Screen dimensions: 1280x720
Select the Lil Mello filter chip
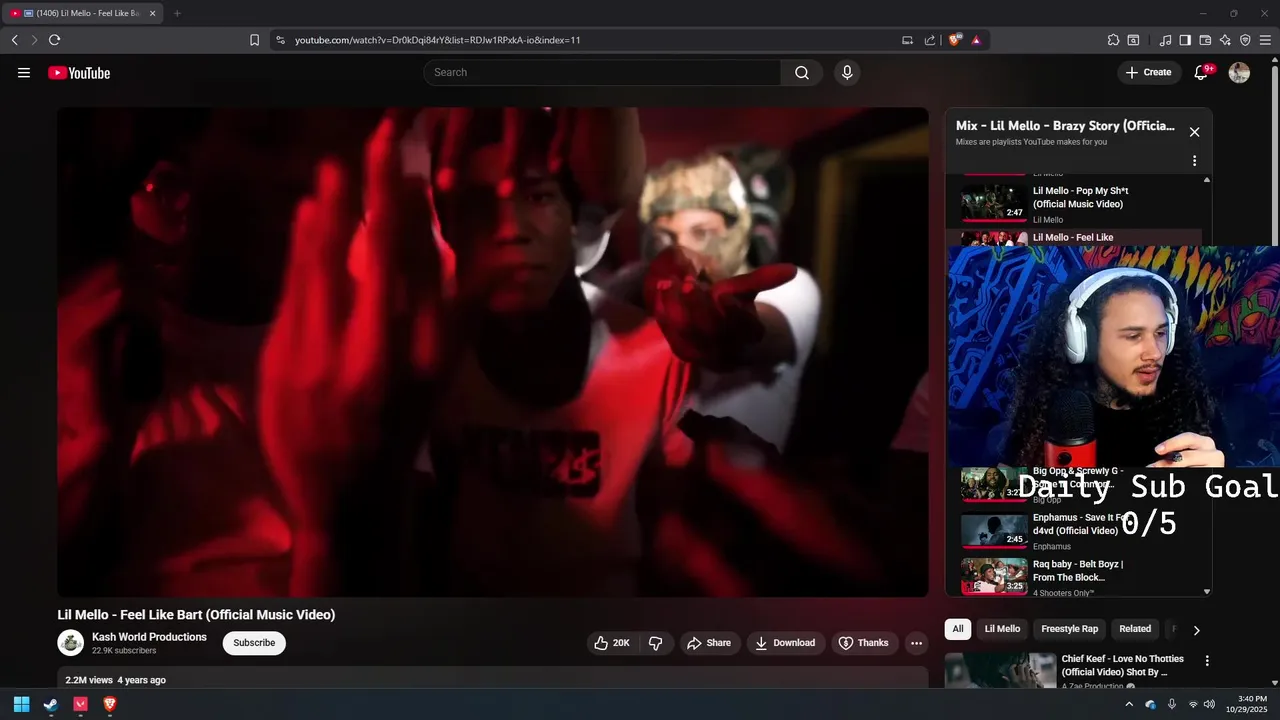(1002, 629)
